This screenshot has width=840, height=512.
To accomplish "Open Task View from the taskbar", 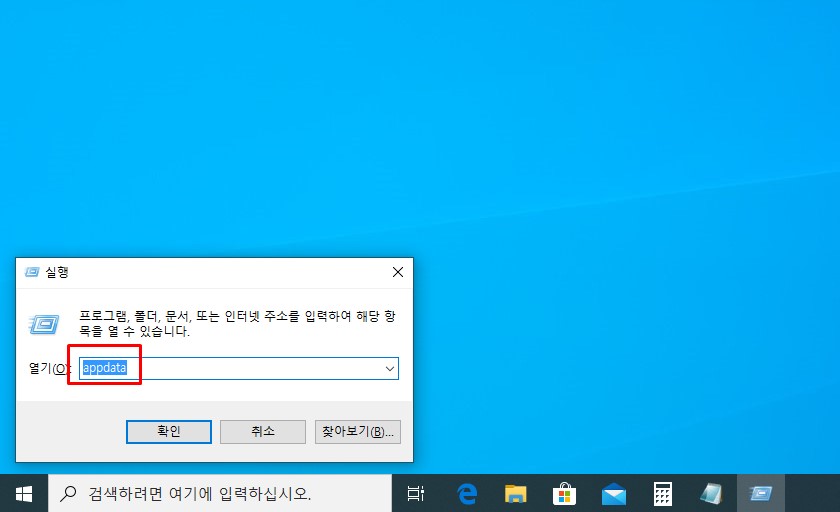I will click(416, 493).
